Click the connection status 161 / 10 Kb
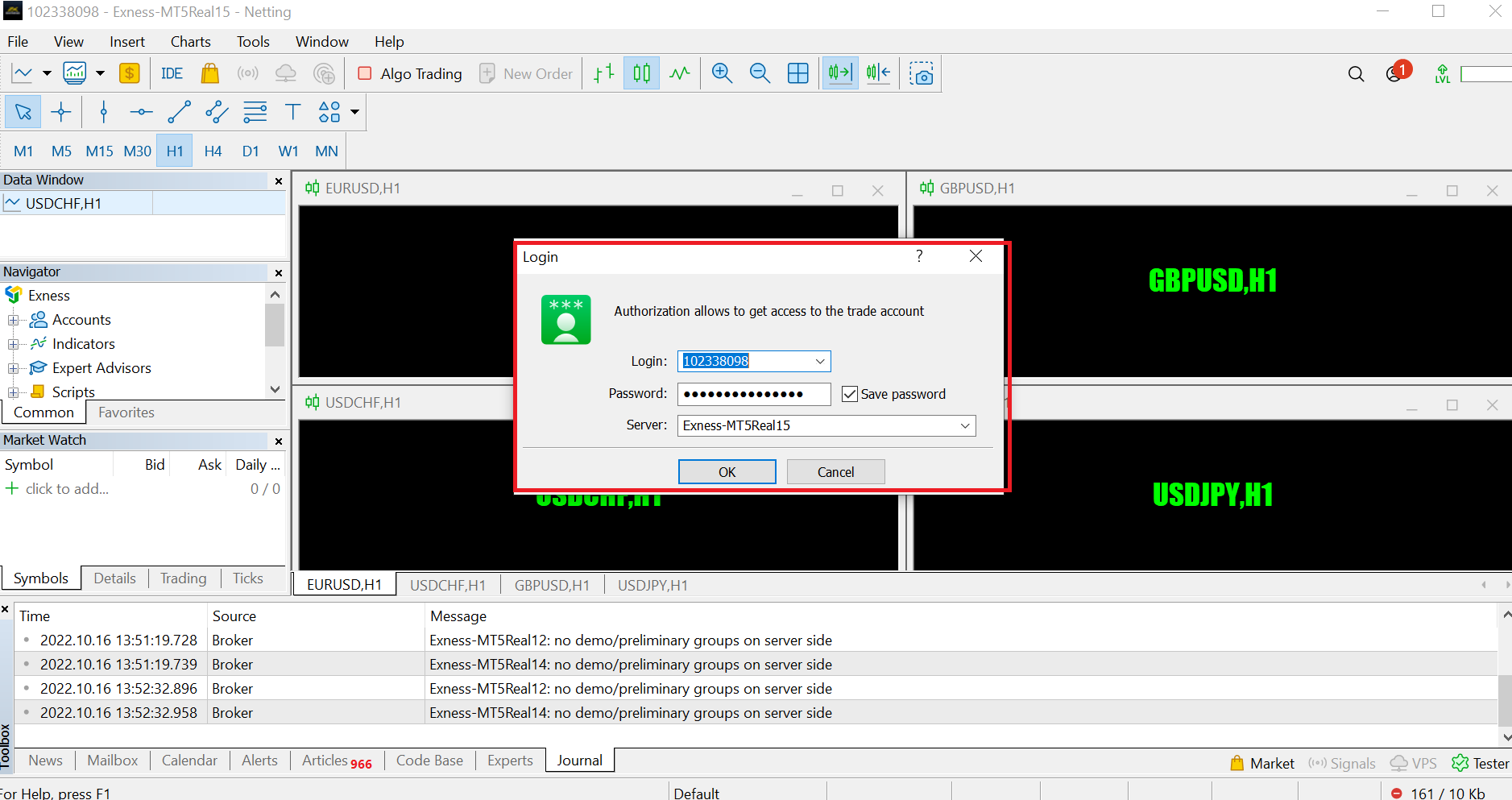This screenshot has width=1512, height=800. (1438, 794)
